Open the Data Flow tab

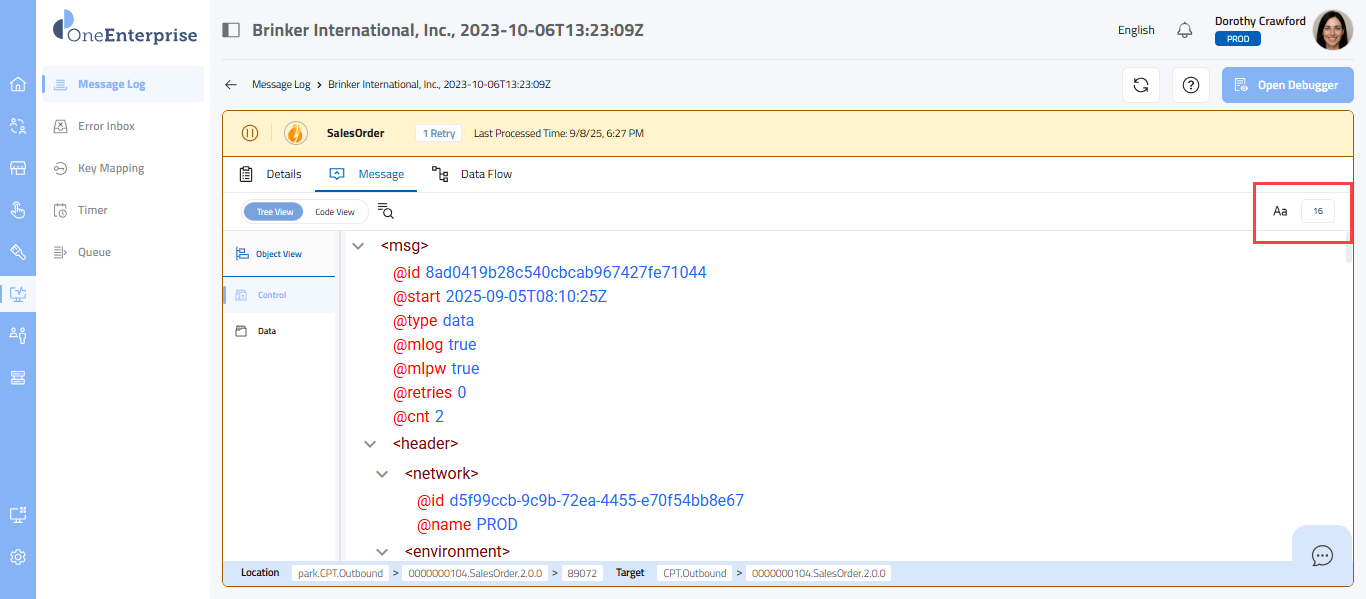pyautogui.click(x=472, y=174)
